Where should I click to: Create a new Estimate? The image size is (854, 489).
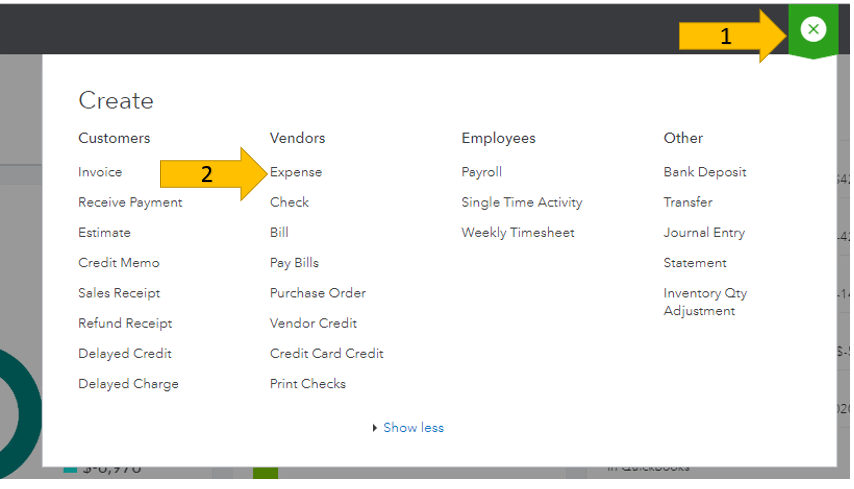coord(104,233)
